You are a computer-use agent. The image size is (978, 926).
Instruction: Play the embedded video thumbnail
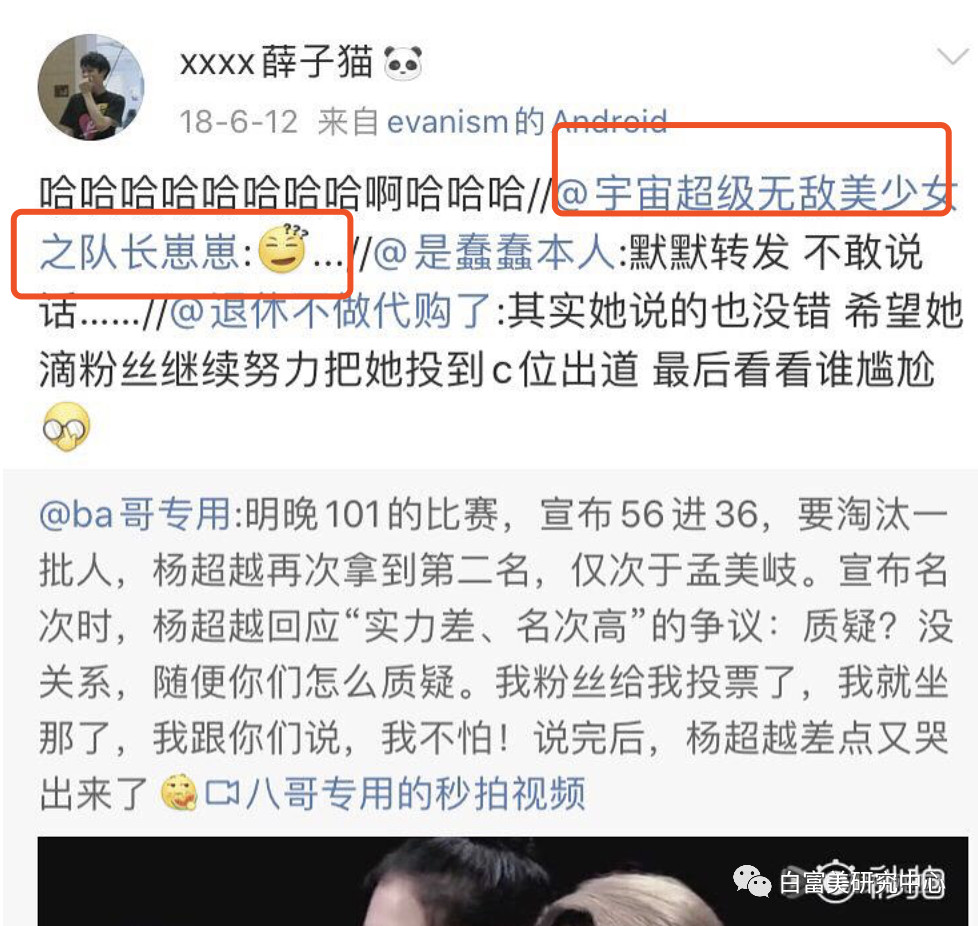pyautogui.click(x=503, y=881)
